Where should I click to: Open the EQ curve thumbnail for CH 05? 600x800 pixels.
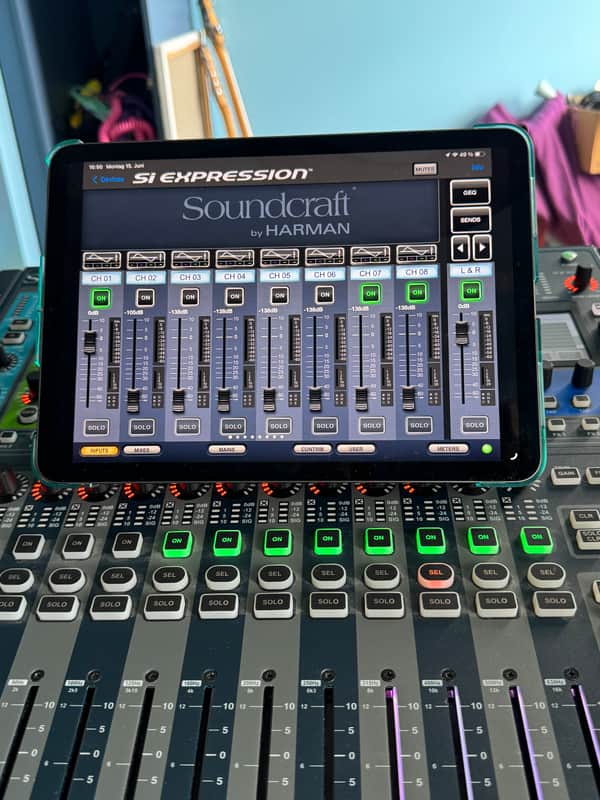[280, 258]
